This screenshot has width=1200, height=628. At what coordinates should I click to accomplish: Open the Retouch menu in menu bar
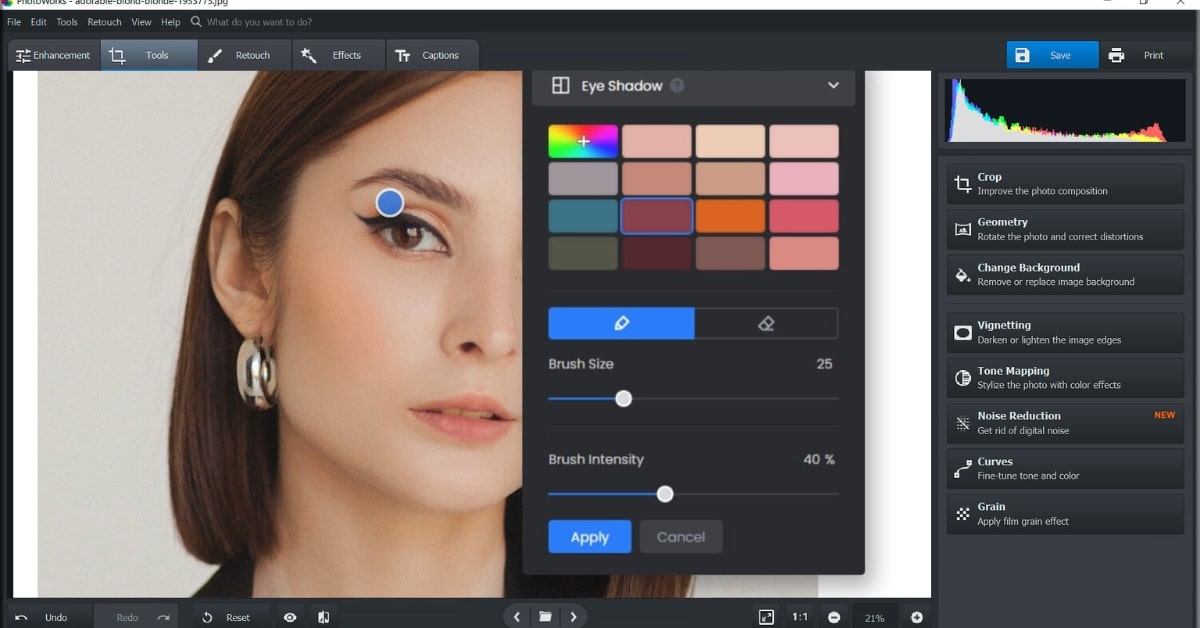104,22
